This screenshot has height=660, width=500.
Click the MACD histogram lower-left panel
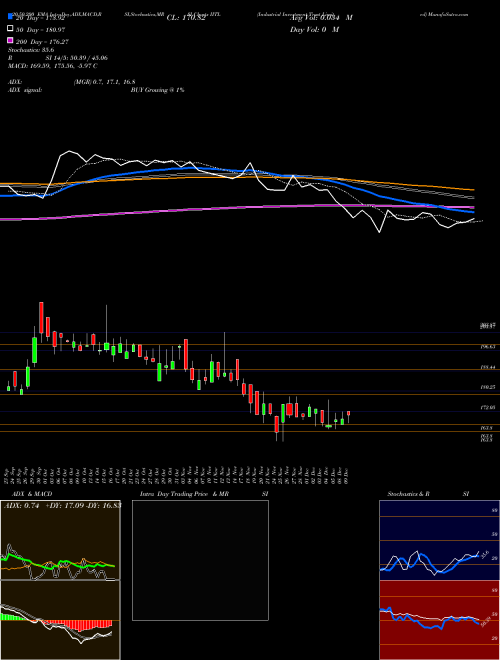(60, 620)
